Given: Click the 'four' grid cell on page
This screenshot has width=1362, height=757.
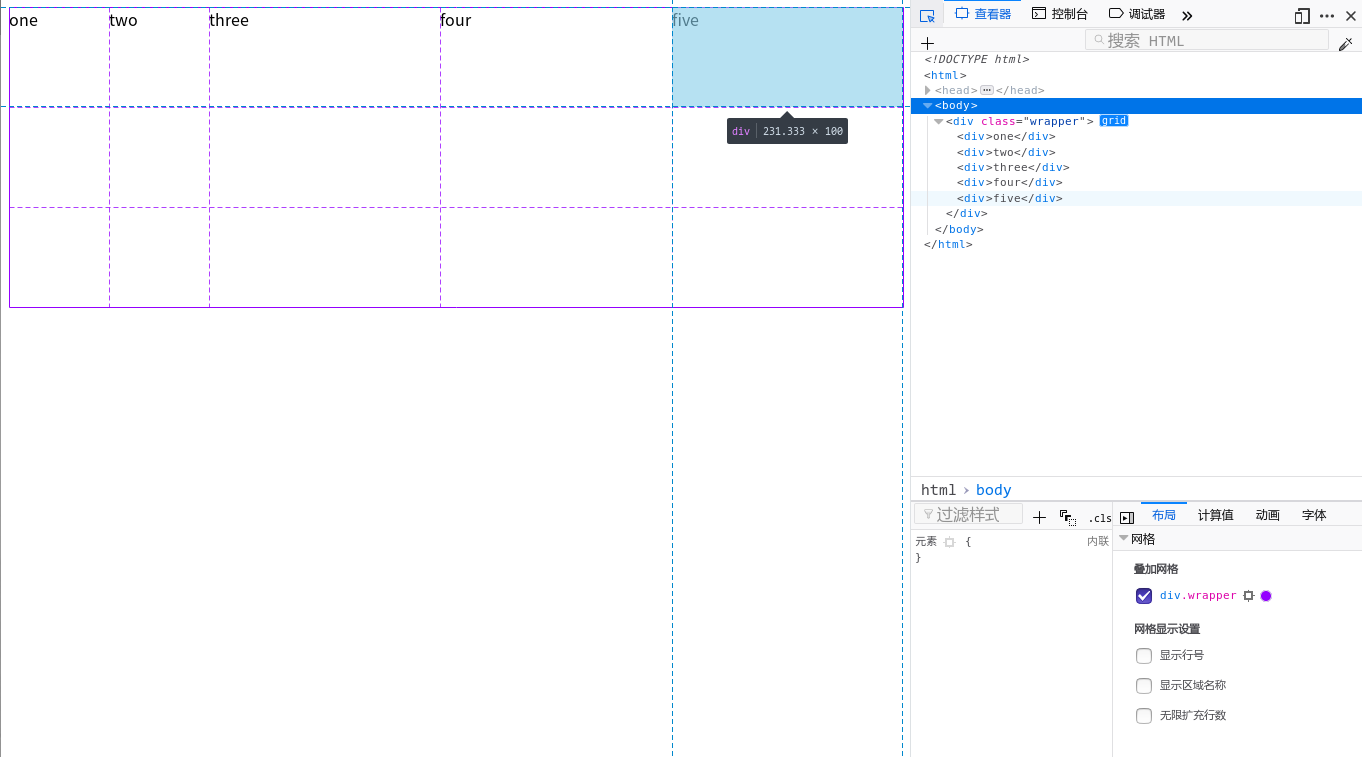Looking at the screenshot, I should [556, 57].
